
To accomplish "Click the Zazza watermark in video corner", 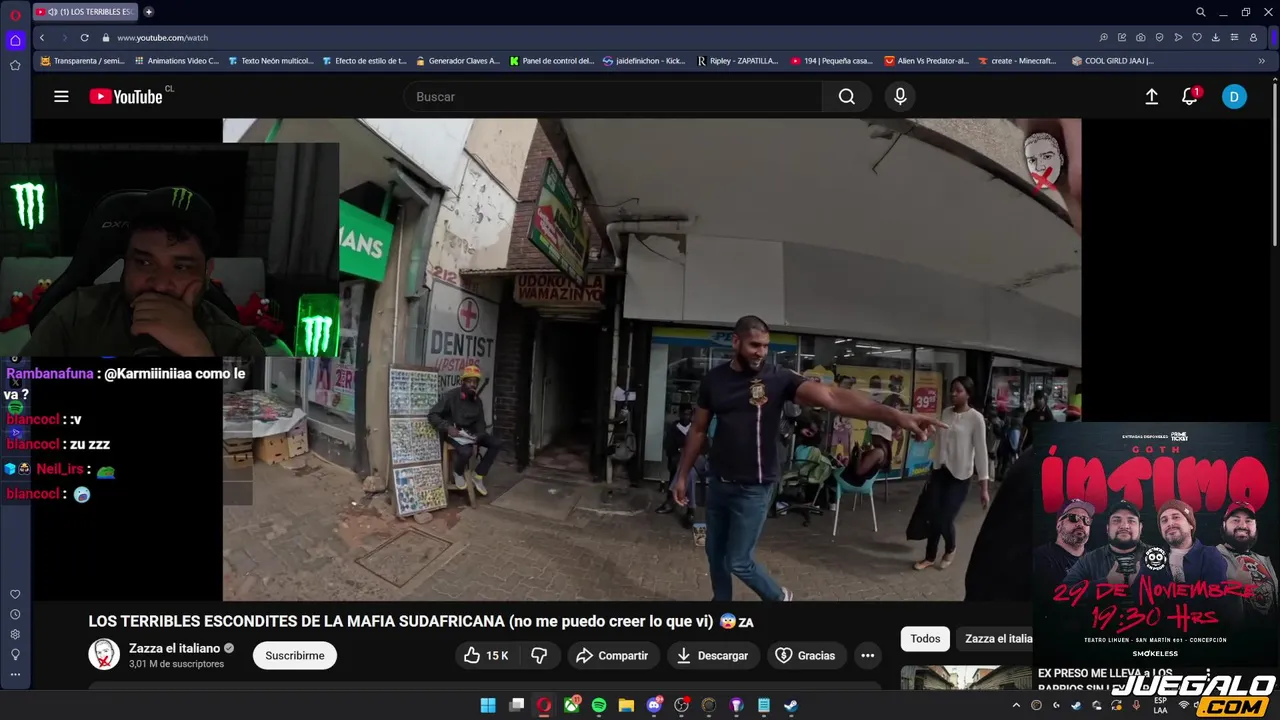I will tap(1043, 160).
